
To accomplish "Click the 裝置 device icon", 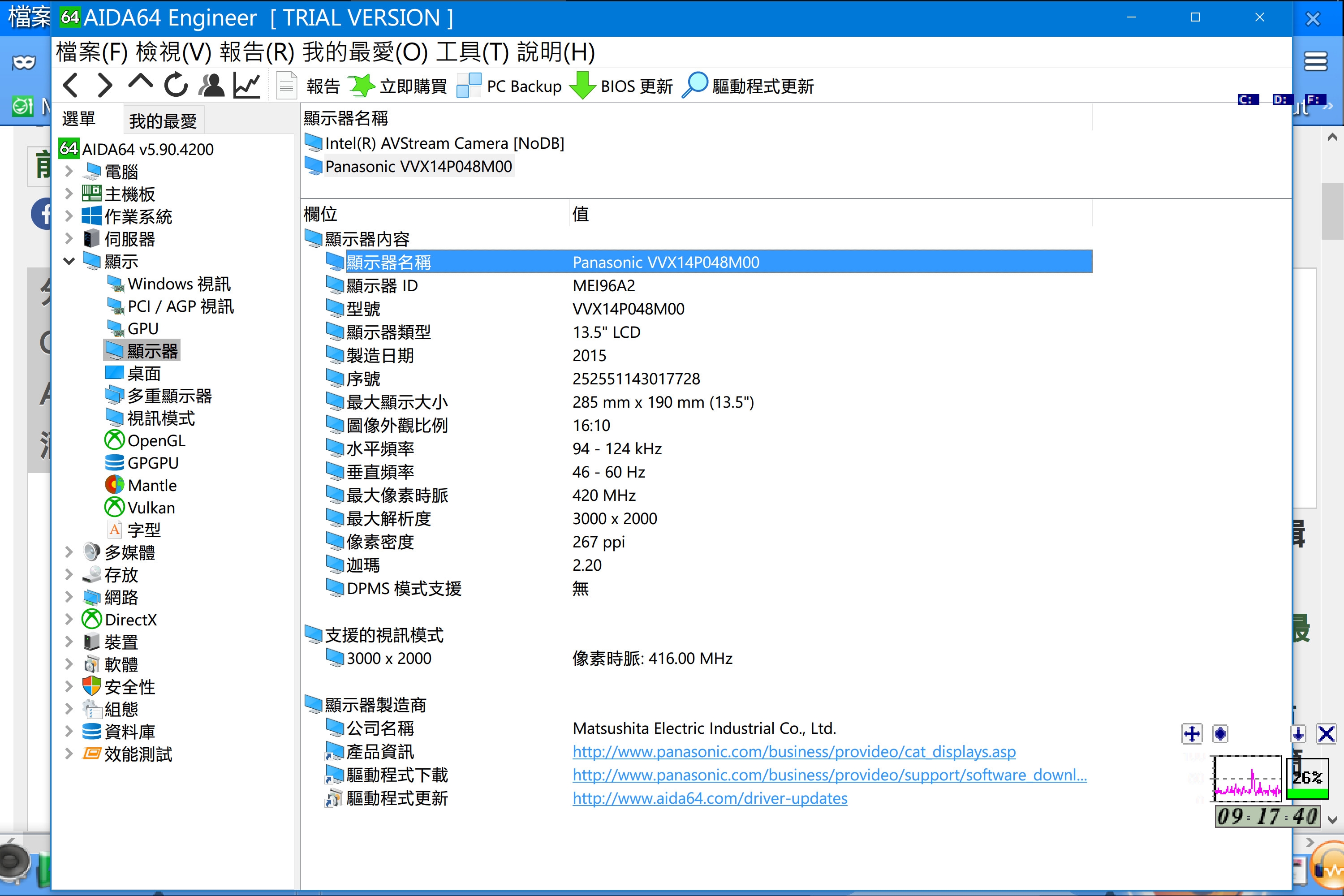I will [91, 642].
